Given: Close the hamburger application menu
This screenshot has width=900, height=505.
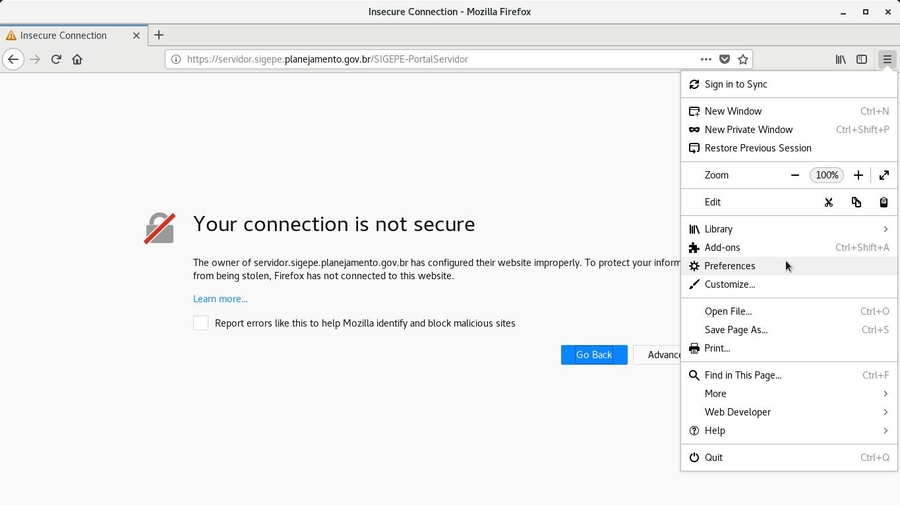Looking at the screenshot, I should tap(886, 59).
